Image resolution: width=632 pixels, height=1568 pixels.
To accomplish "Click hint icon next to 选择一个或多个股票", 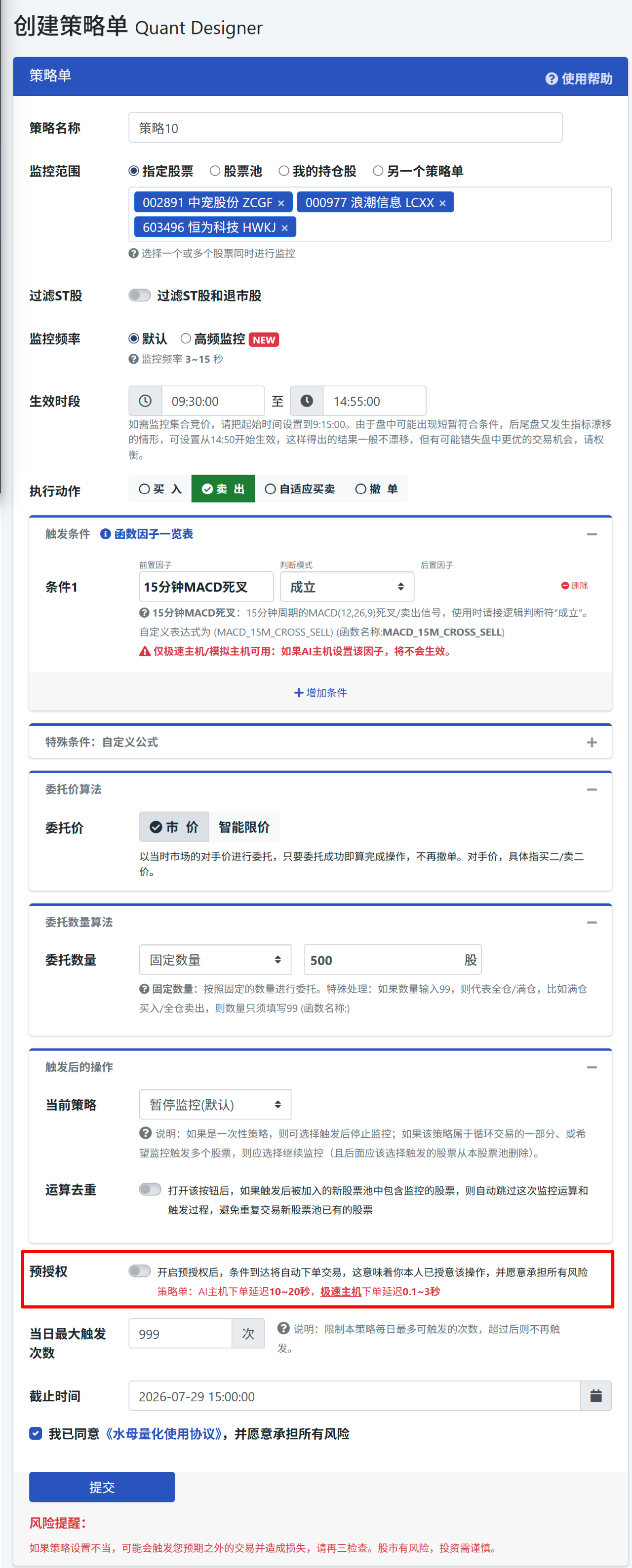I will click(x=133, y=253).
